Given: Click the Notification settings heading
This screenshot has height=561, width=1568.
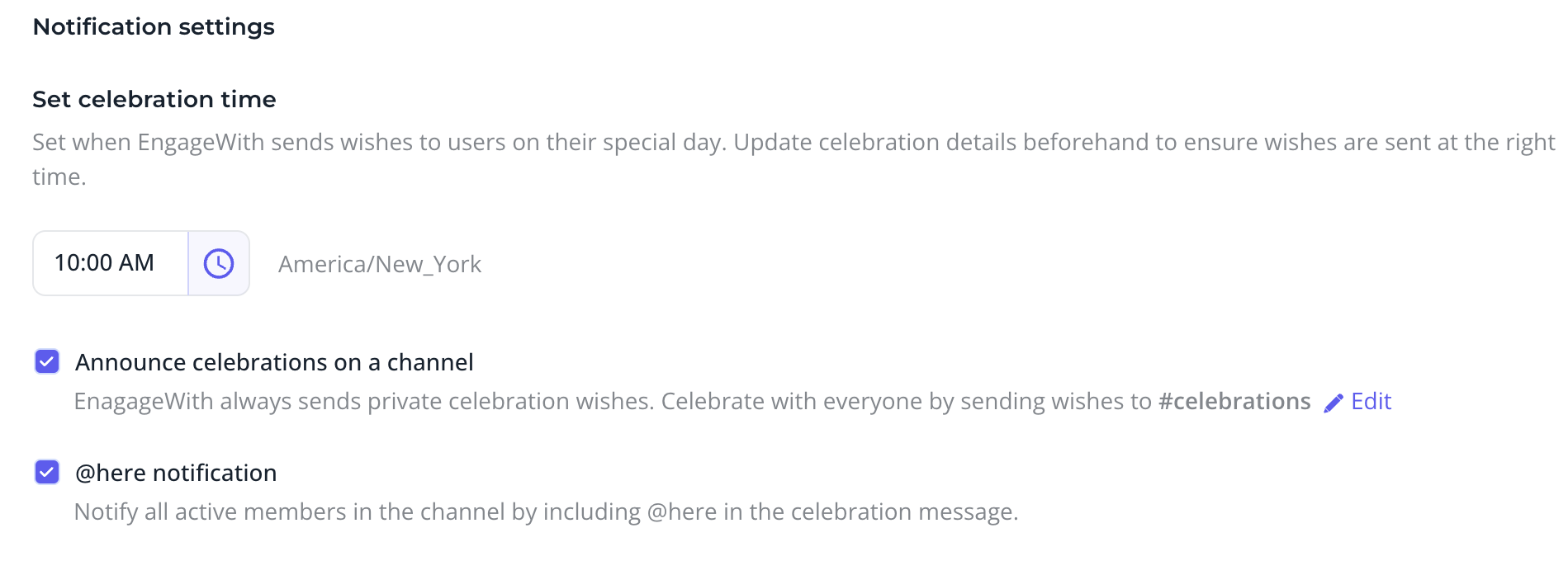Looking at the screenshot, I should click(x=154, y=26).
